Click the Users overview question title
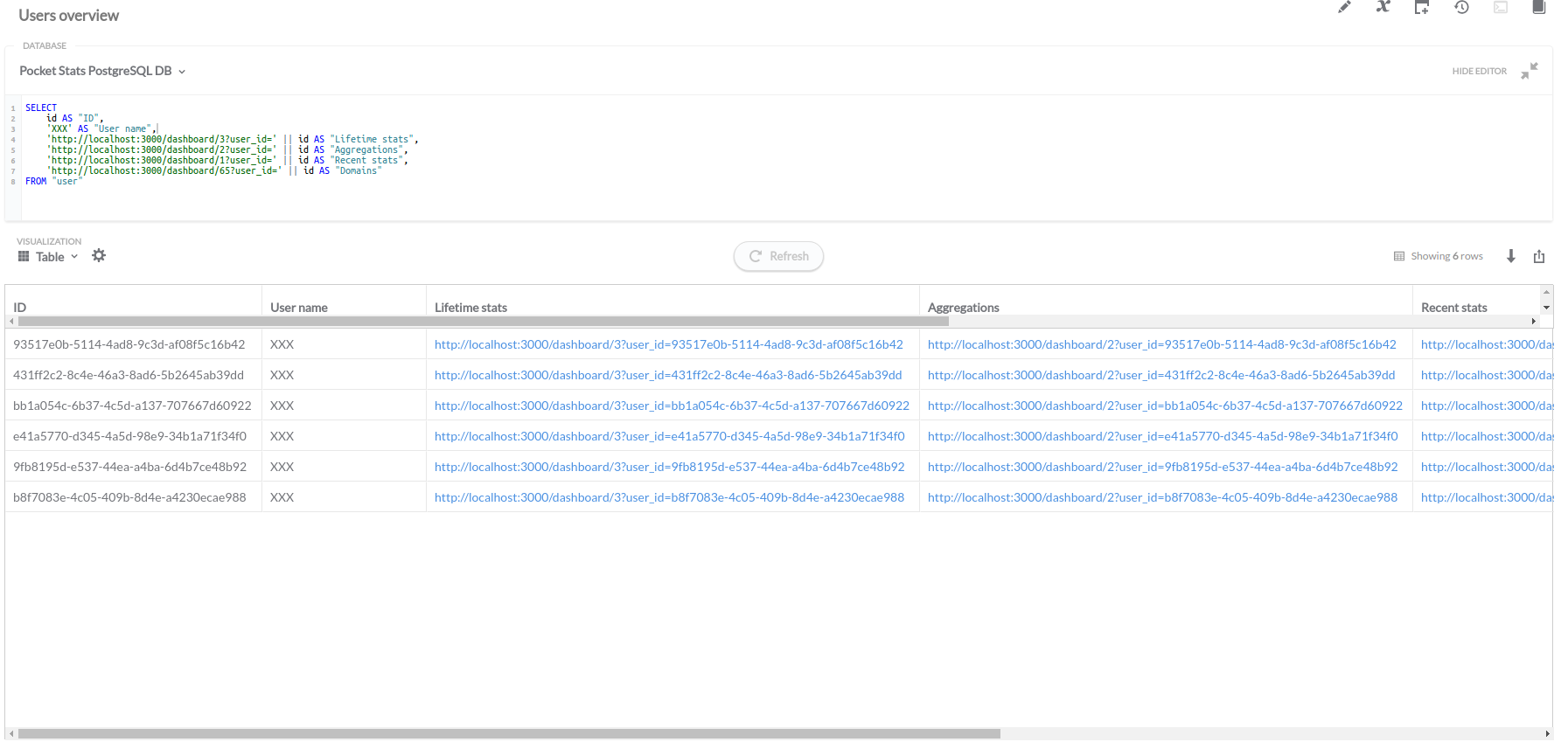 69,16
